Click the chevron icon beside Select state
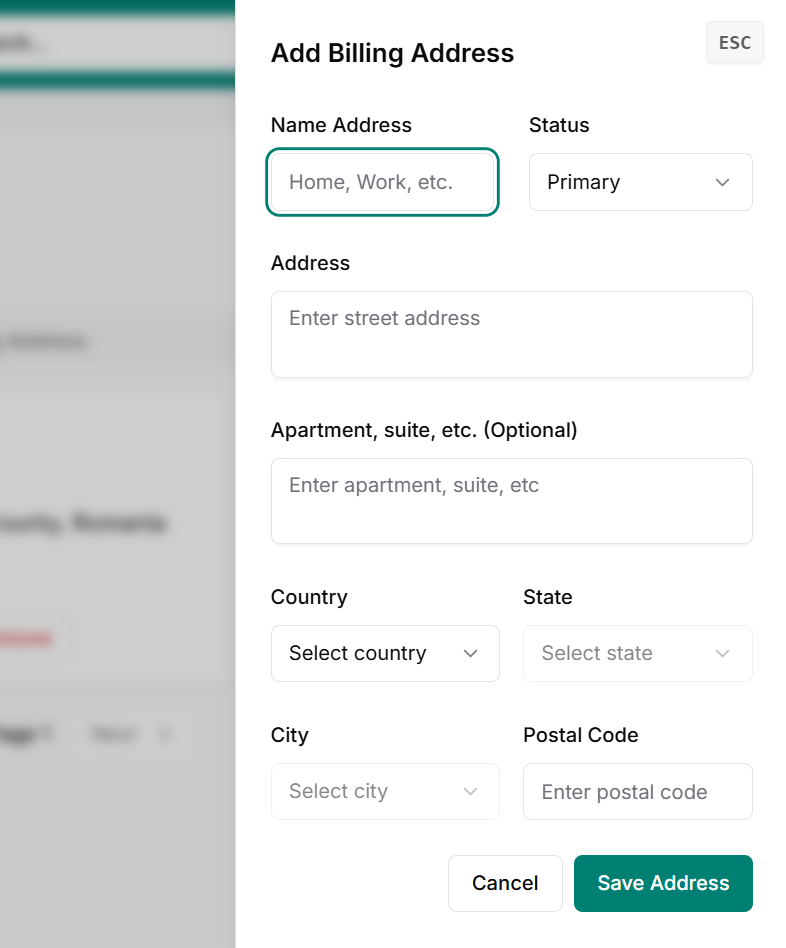 723,653
